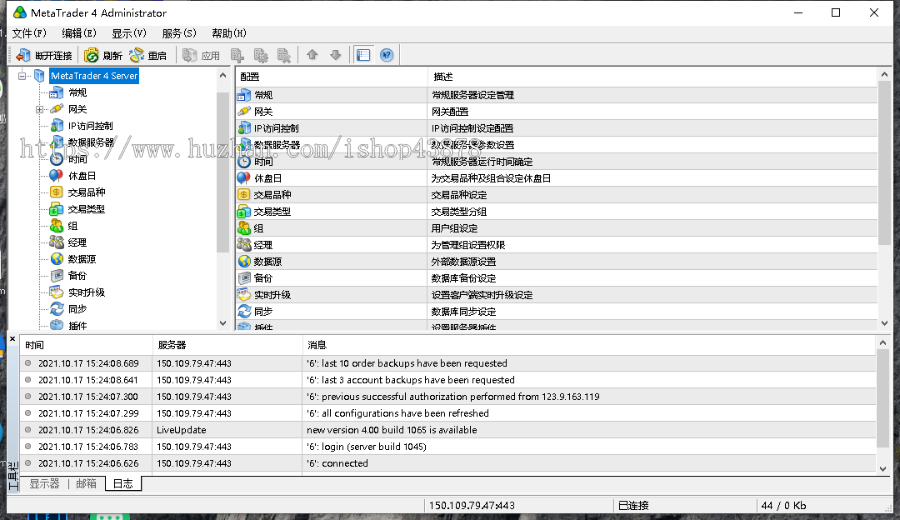
Task: Click the 重启 restart toolbar button
Action: (x=148, y=55)
